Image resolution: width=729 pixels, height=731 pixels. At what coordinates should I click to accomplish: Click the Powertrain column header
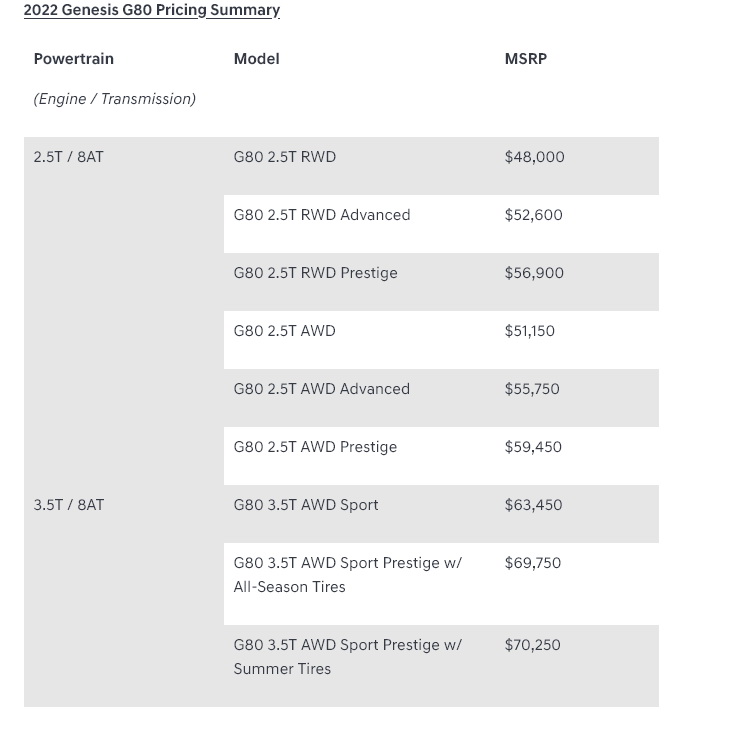[73, 59]
